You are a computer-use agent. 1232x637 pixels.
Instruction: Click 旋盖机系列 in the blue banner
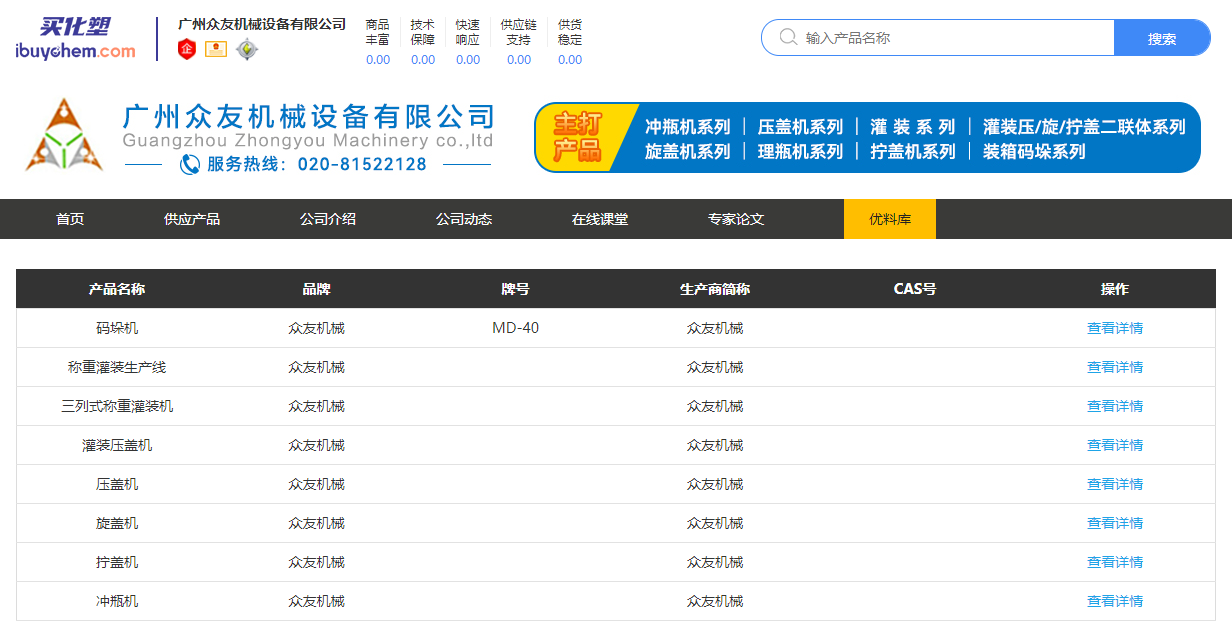coord(688,152)
